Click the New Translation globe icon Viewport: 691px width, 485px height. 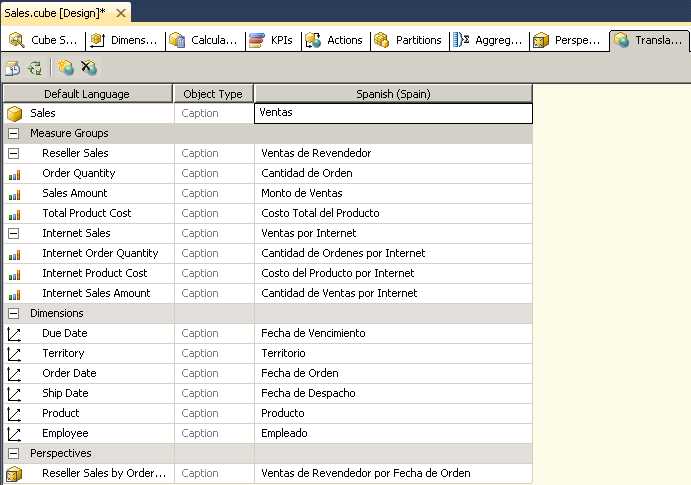[65, 68]
